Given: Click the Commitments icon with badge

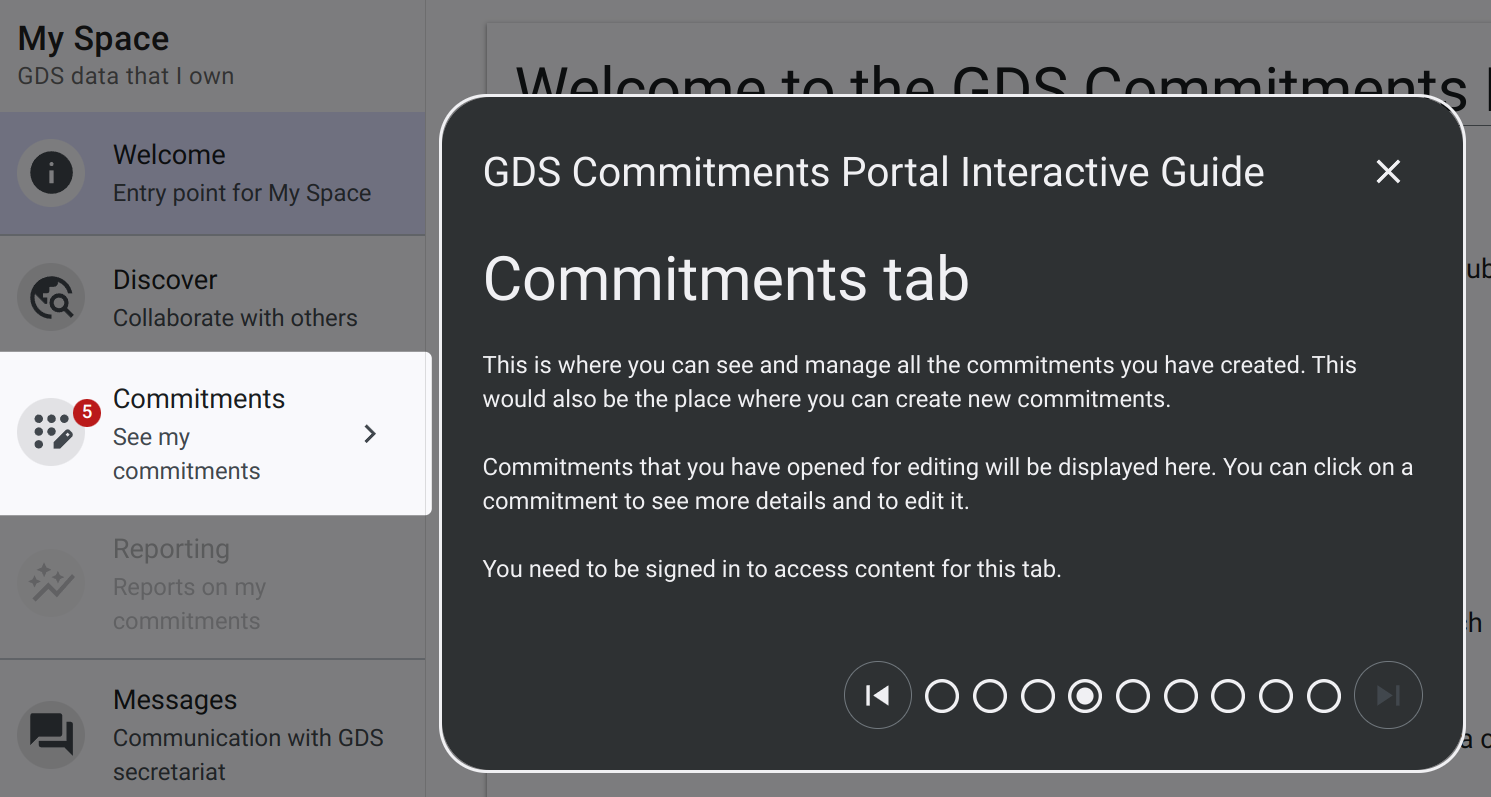Looking at the screenshot, I should tap(51, 433).
